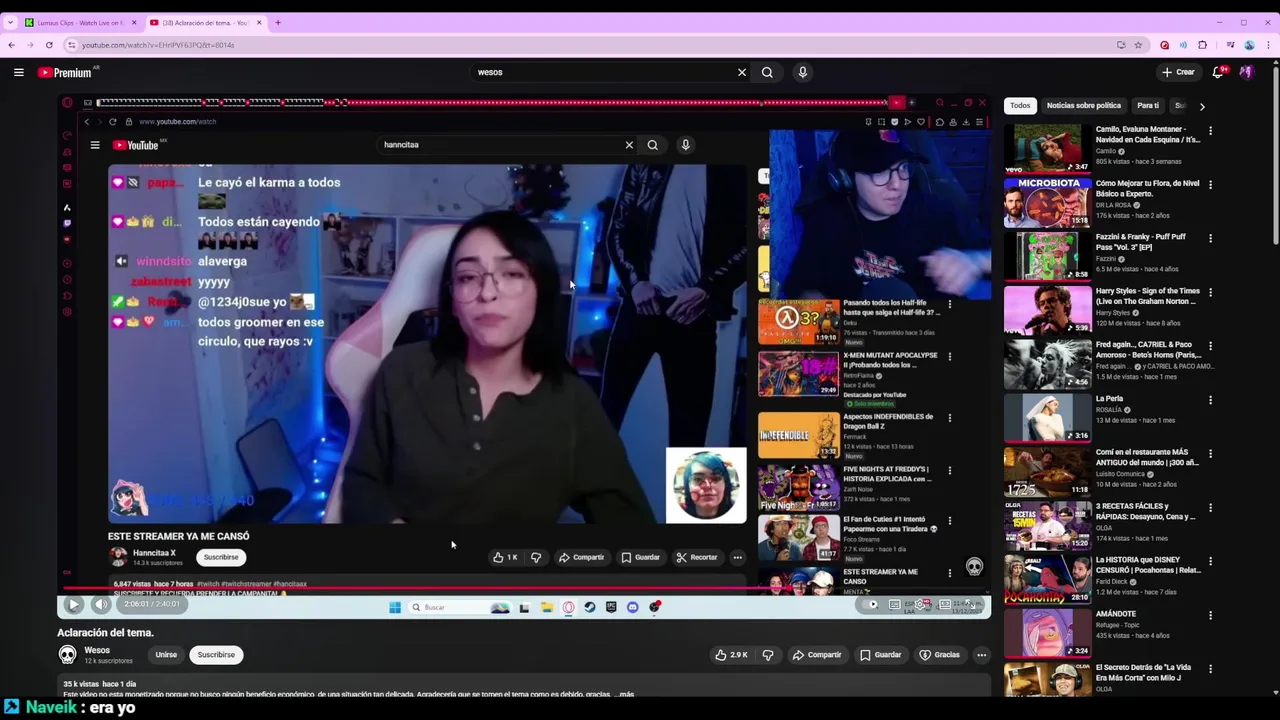
Task: Click the YouTube Premium logo
Action: tap(65, 72)
